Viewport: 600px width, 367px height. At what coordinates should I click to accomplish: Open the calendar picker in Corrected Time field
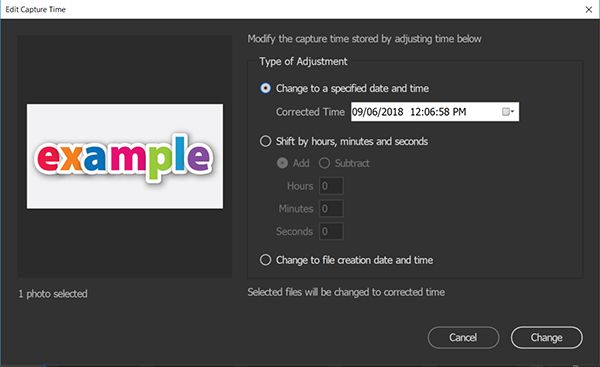(x=508, y=112)
